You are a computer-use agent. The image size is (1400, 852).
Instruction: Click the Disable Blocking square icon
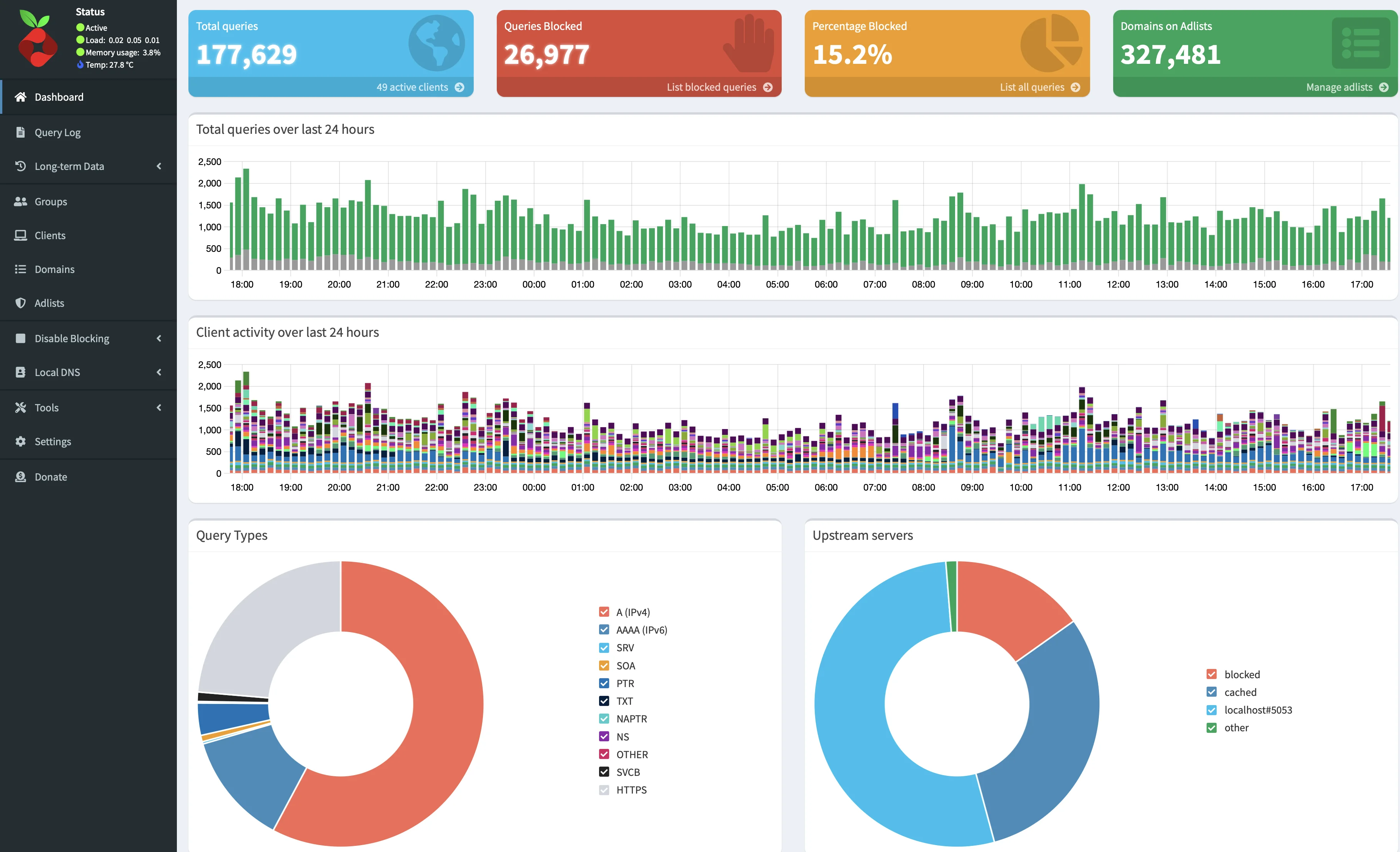click(20, 338)
